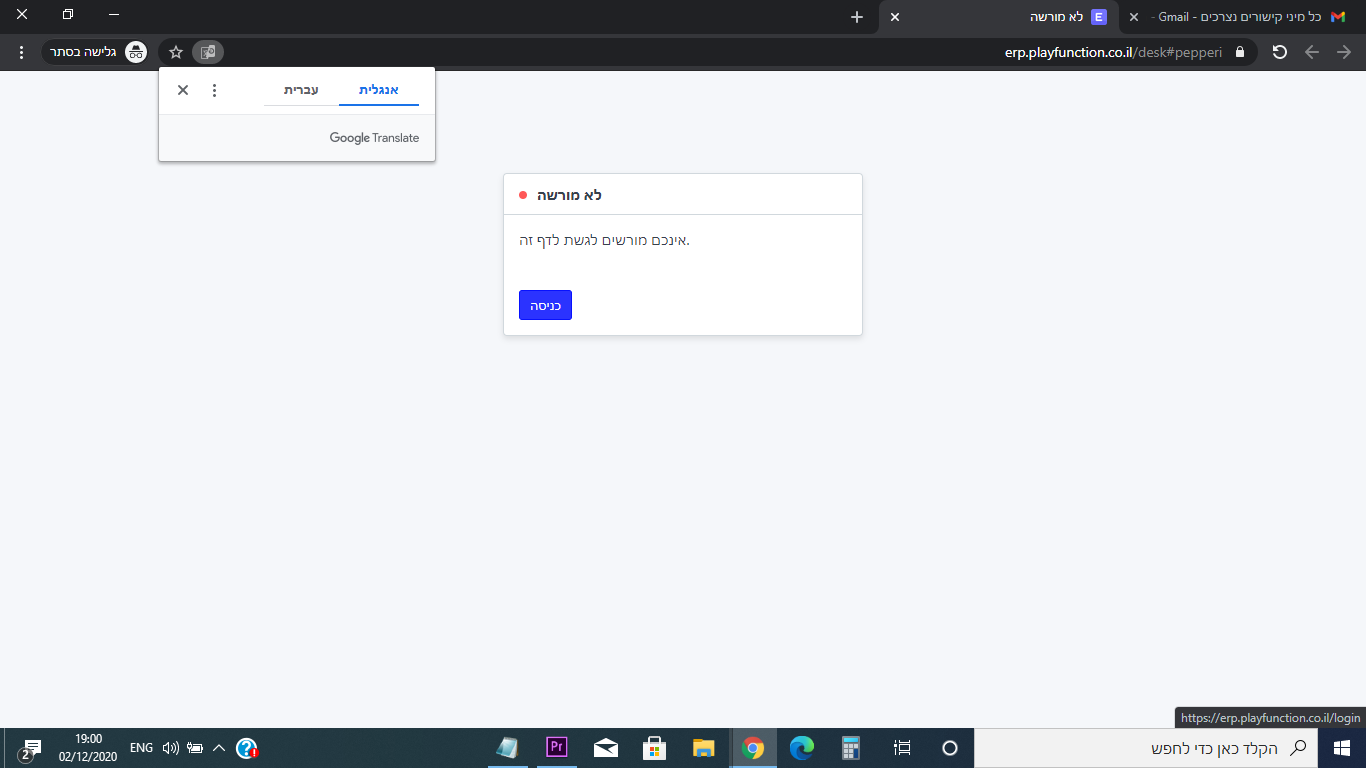Screen dimensions: 1366x768
Task: Open a new browser tab
Action: tap(856, 17)
